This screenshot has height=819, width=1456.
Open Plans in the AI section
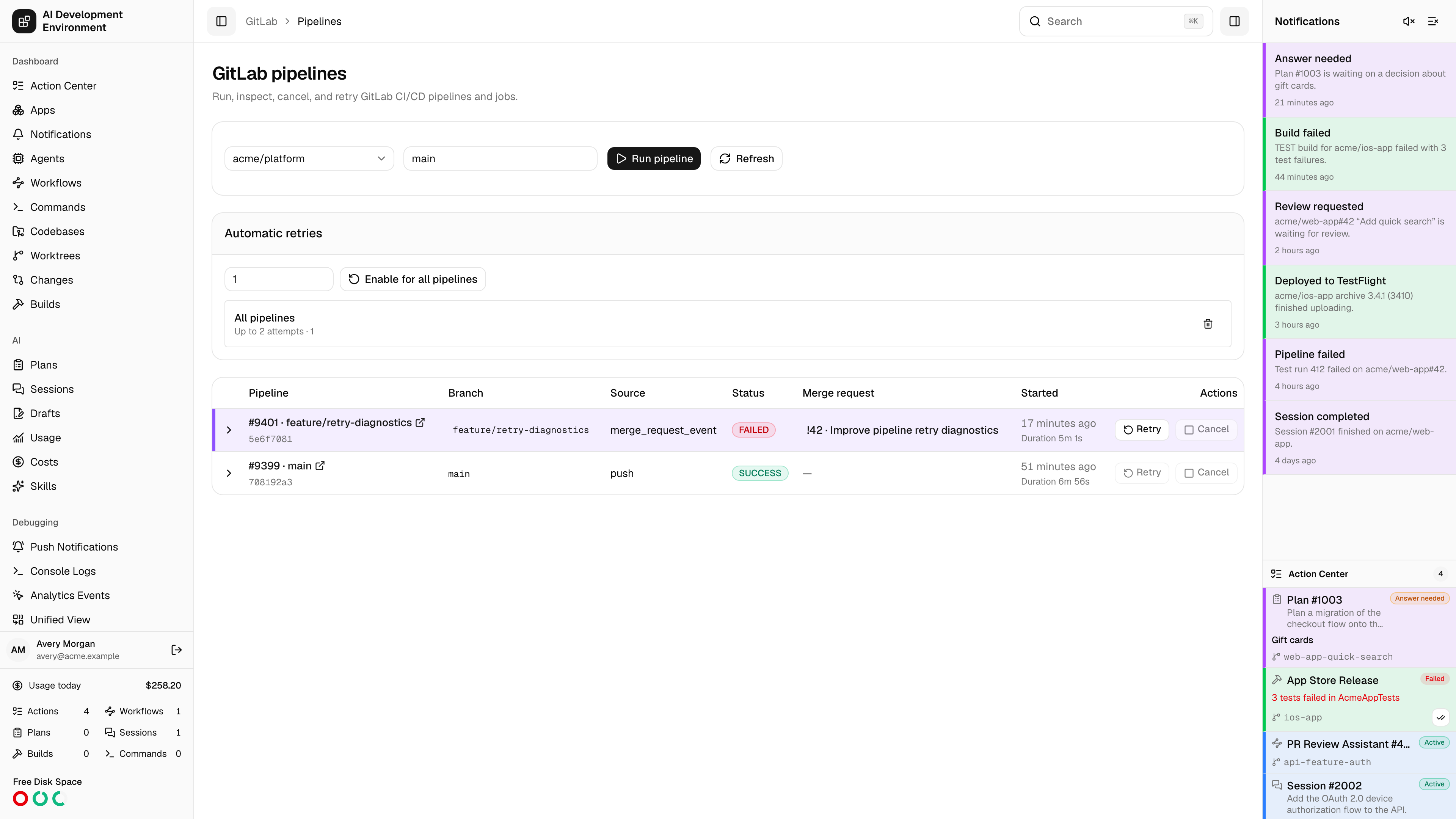[x=97, y=365]
